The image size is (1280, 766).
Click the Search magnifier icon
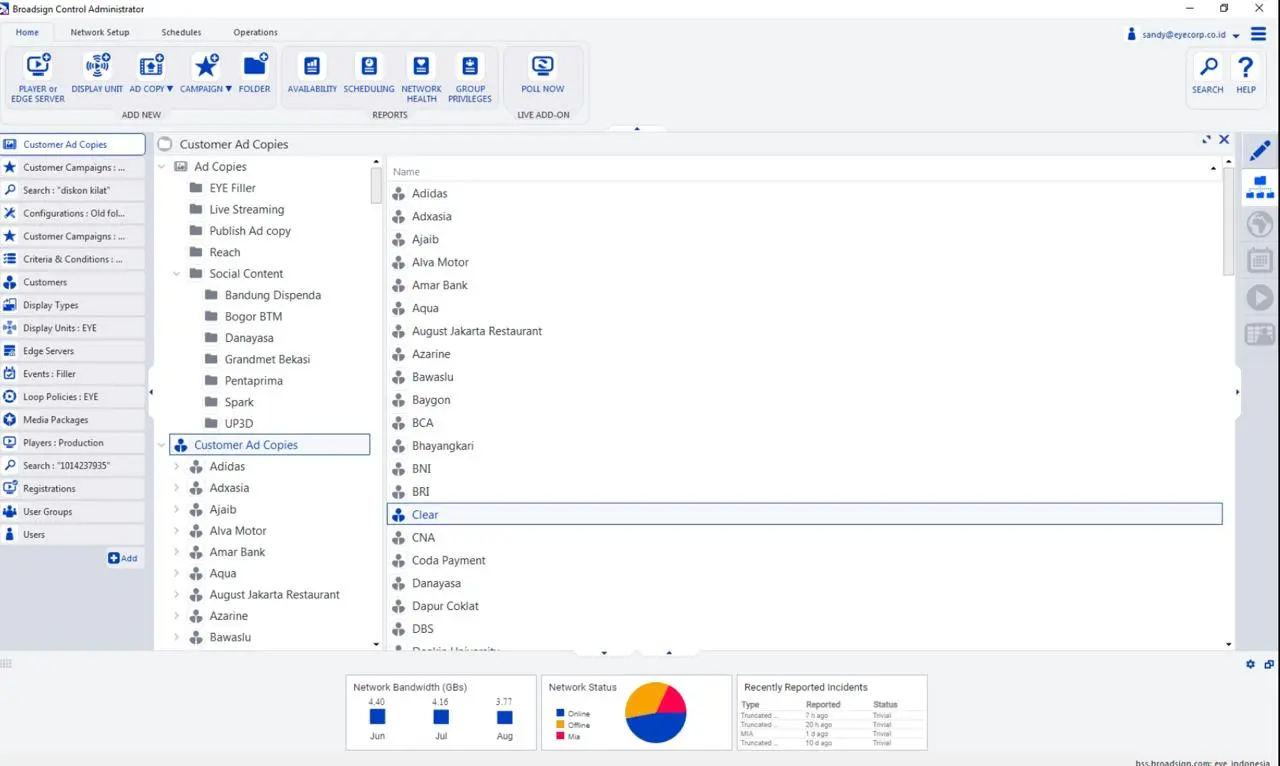point(1208,68)
